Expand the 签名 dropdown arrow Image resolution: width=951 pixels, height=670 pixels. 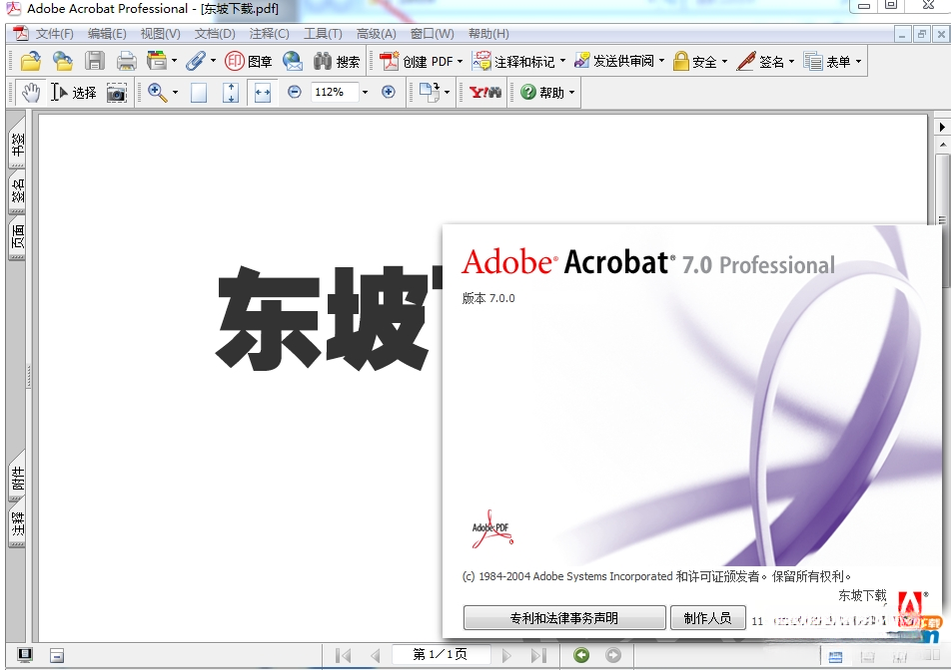pyautogui.click(x=791, y=61)
